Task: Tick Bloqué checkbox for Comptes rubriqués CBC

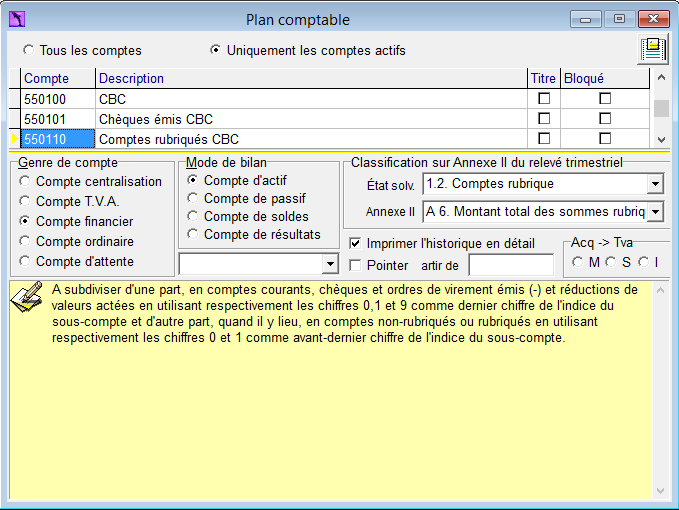Action: click(605, 139)
